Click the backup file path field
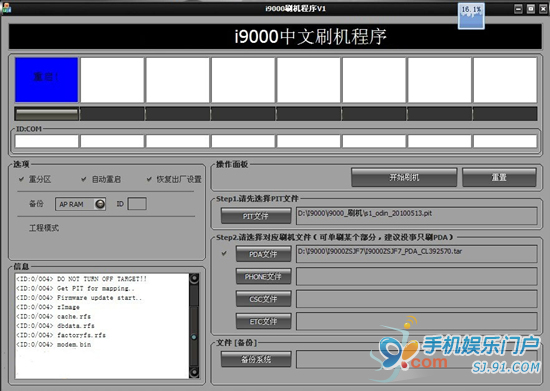Screen dimensions: 550x391 [x=417, y=359]
